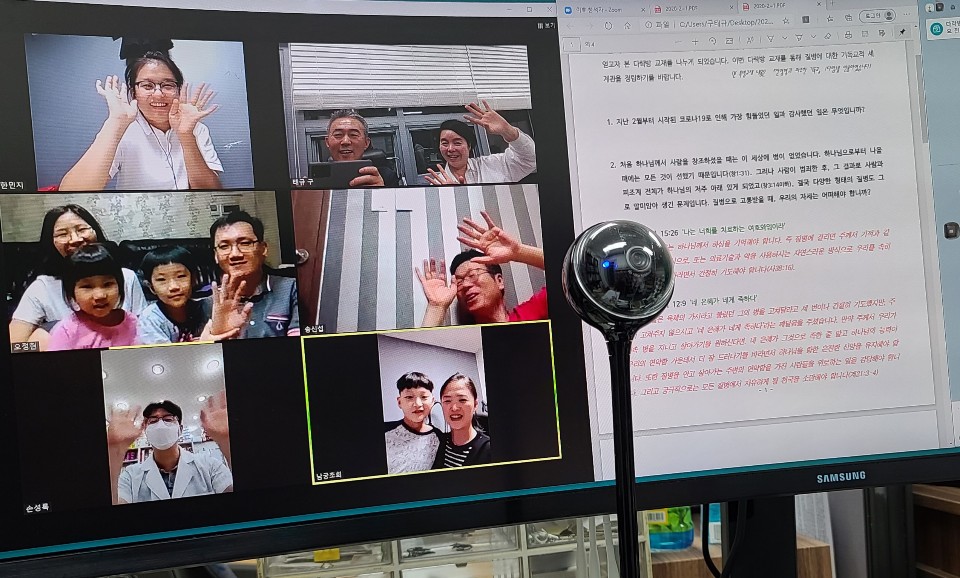Screen dimensions: 960x578
Task: Refresh the PDF page in the browser
Action: pos(609,26)
